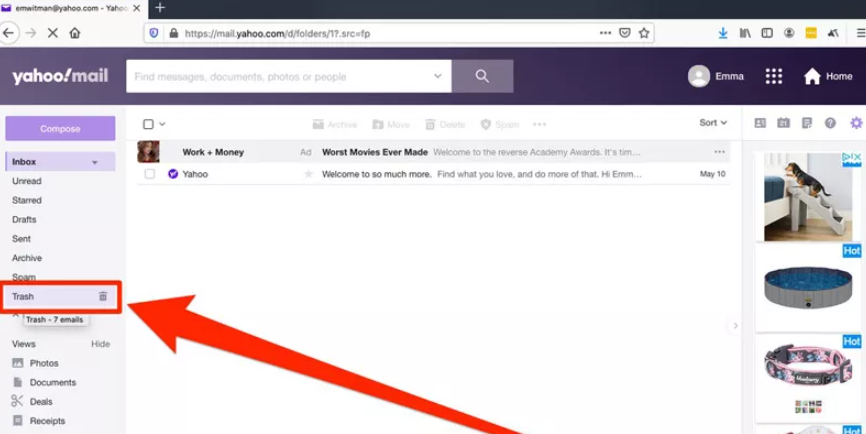Open the Archive folder in sidebar
866x434 pixels.
tap(27, 258)
